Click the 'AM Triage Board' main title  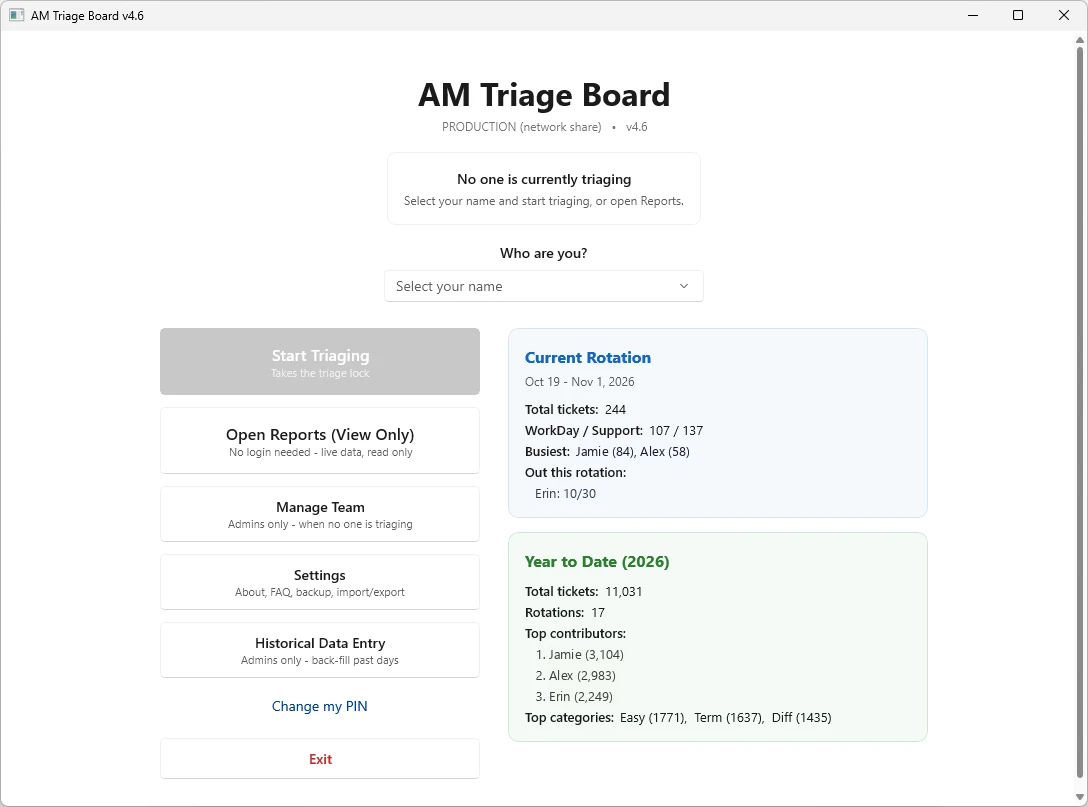[x=544, y=95]
